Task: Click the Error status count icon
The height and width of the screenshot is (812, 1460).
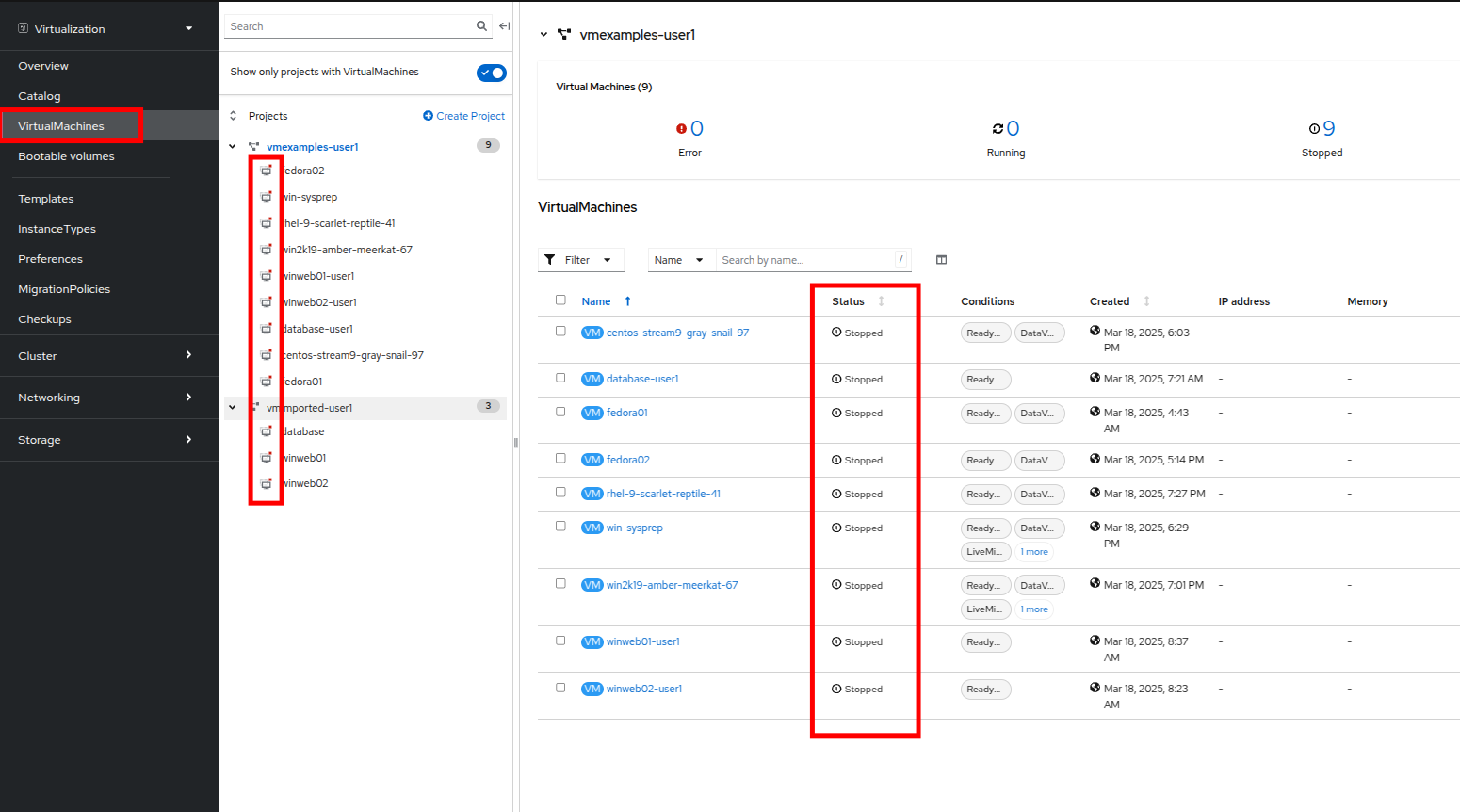Action: coord(681,129)
